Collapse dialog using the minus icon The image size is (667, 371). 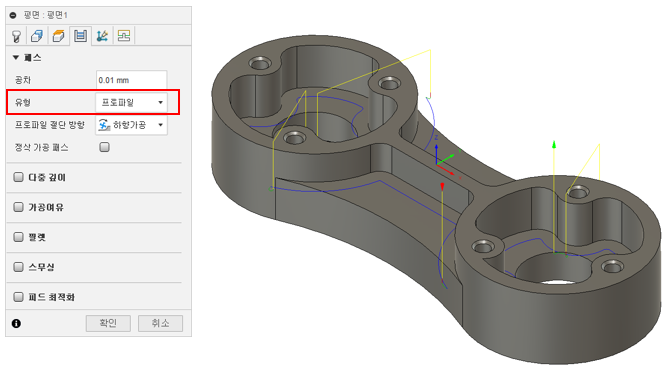[x=13, y=15]
